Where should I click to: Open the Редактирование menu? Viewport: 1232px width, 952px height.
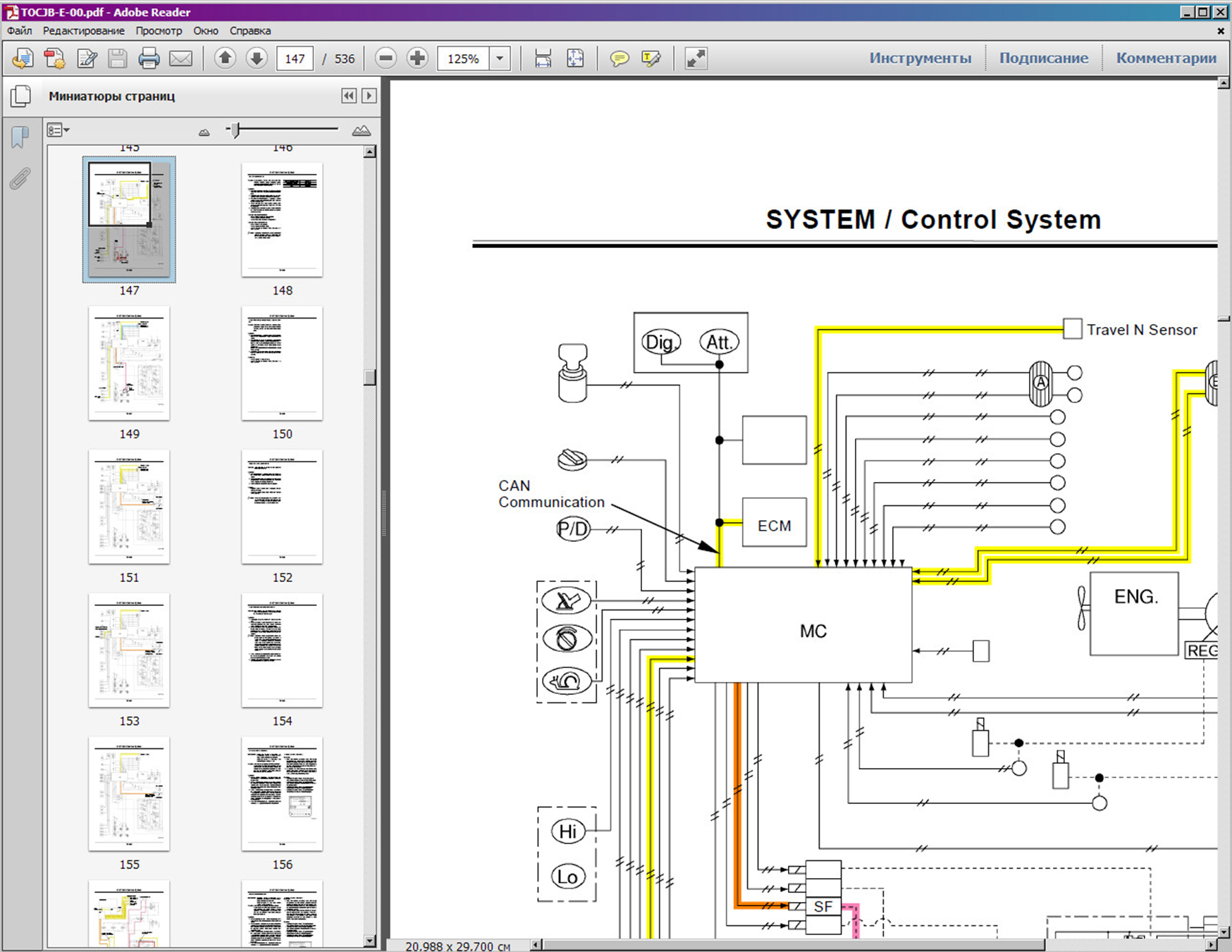click(83, 31)
